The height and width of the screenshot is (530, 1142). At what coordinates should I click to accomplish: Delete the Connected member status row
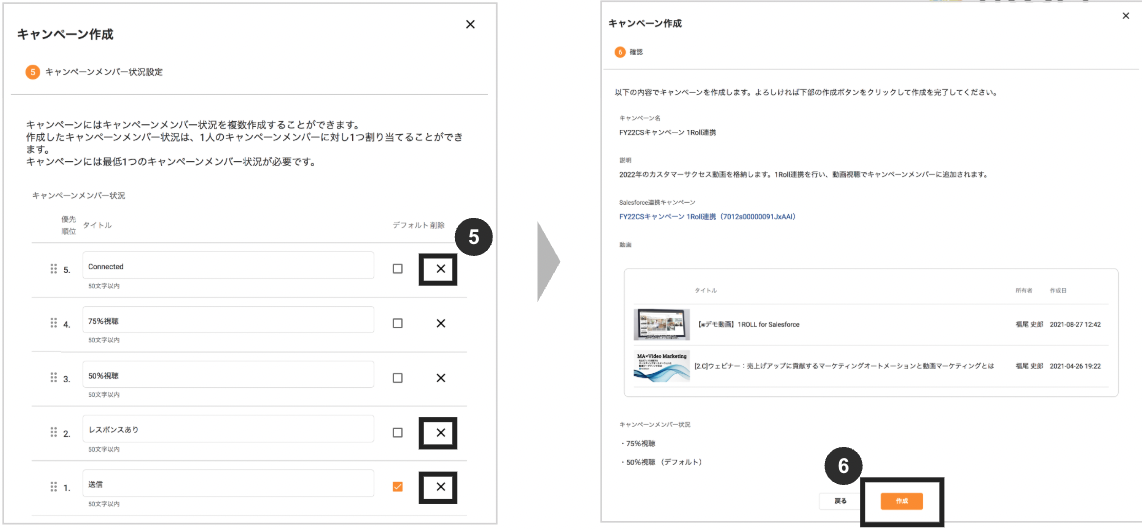pos(440,269)
